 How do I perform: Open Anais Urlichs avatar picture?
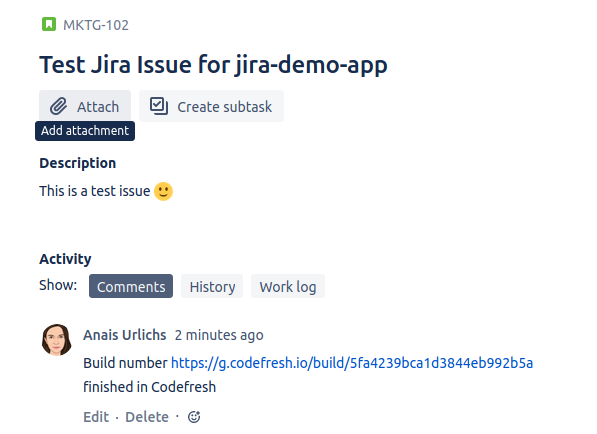point(57,340)
